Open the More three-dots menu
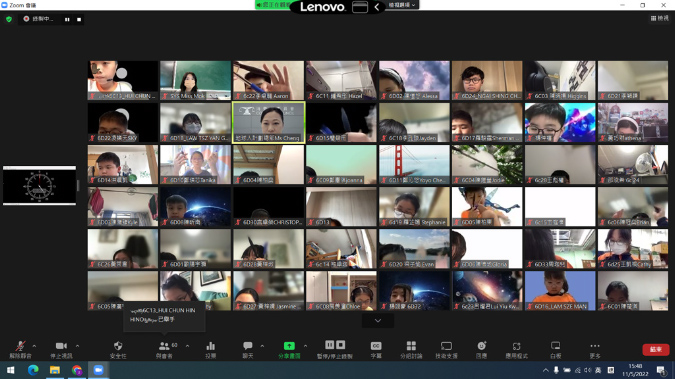Viewport: 675px width, 379px height. point(595,346)
